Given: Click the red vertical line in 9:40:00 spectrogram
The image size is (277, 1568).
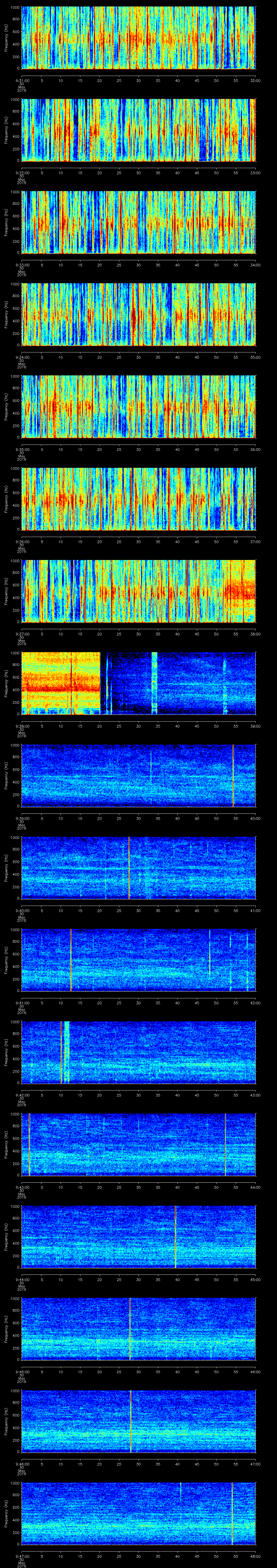Looking at the screenshot, I should point(129,868).
